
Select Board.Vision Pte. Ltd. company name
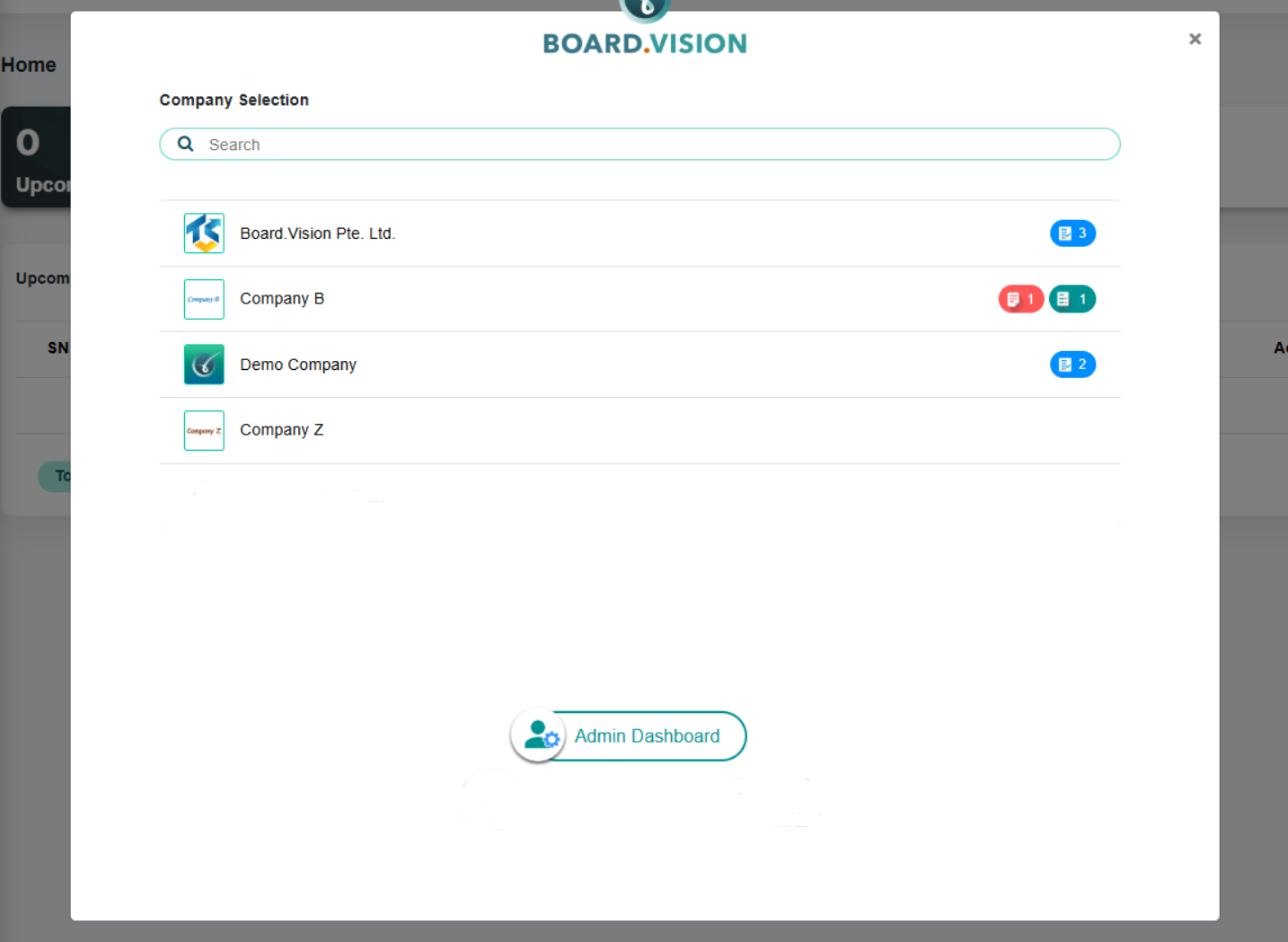click(318, 233)
